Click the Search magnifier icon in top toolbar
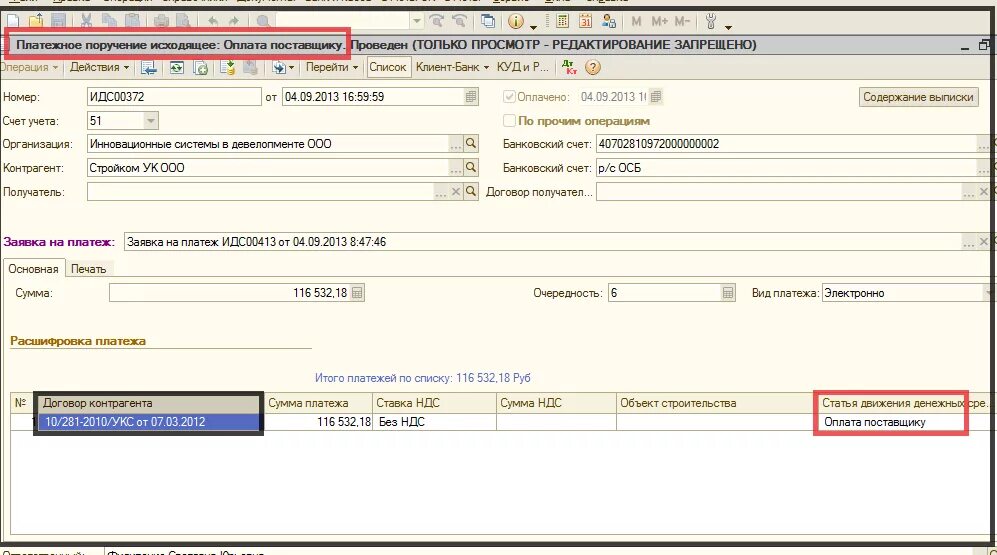Screen dimensions: 997x555 click(262, 21)
